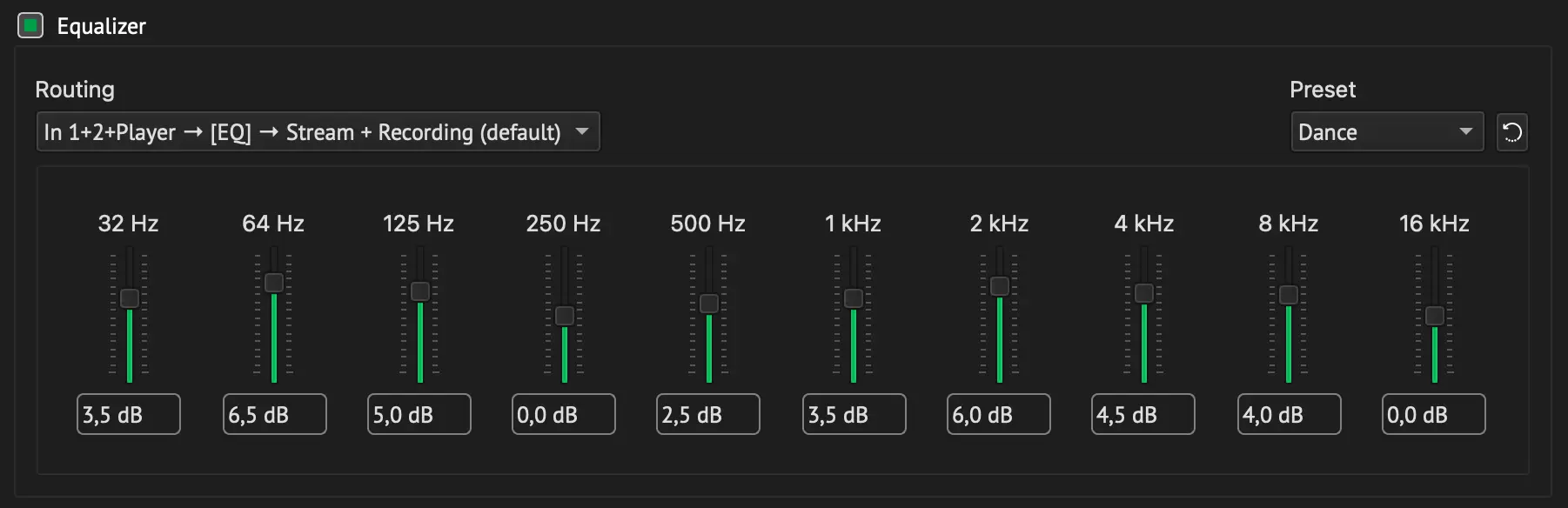This screenshot has width=1568, height=508.
Task: Click the 2 kHz 6,0 dB value field
Action: coord(999,414)
